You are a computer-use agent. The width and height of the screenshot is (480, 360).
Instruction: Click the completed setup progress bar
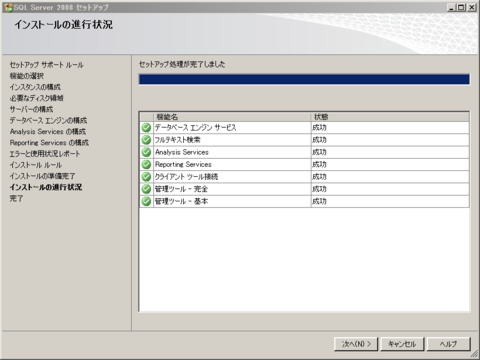pyautogui.click(x=304, y=79)
